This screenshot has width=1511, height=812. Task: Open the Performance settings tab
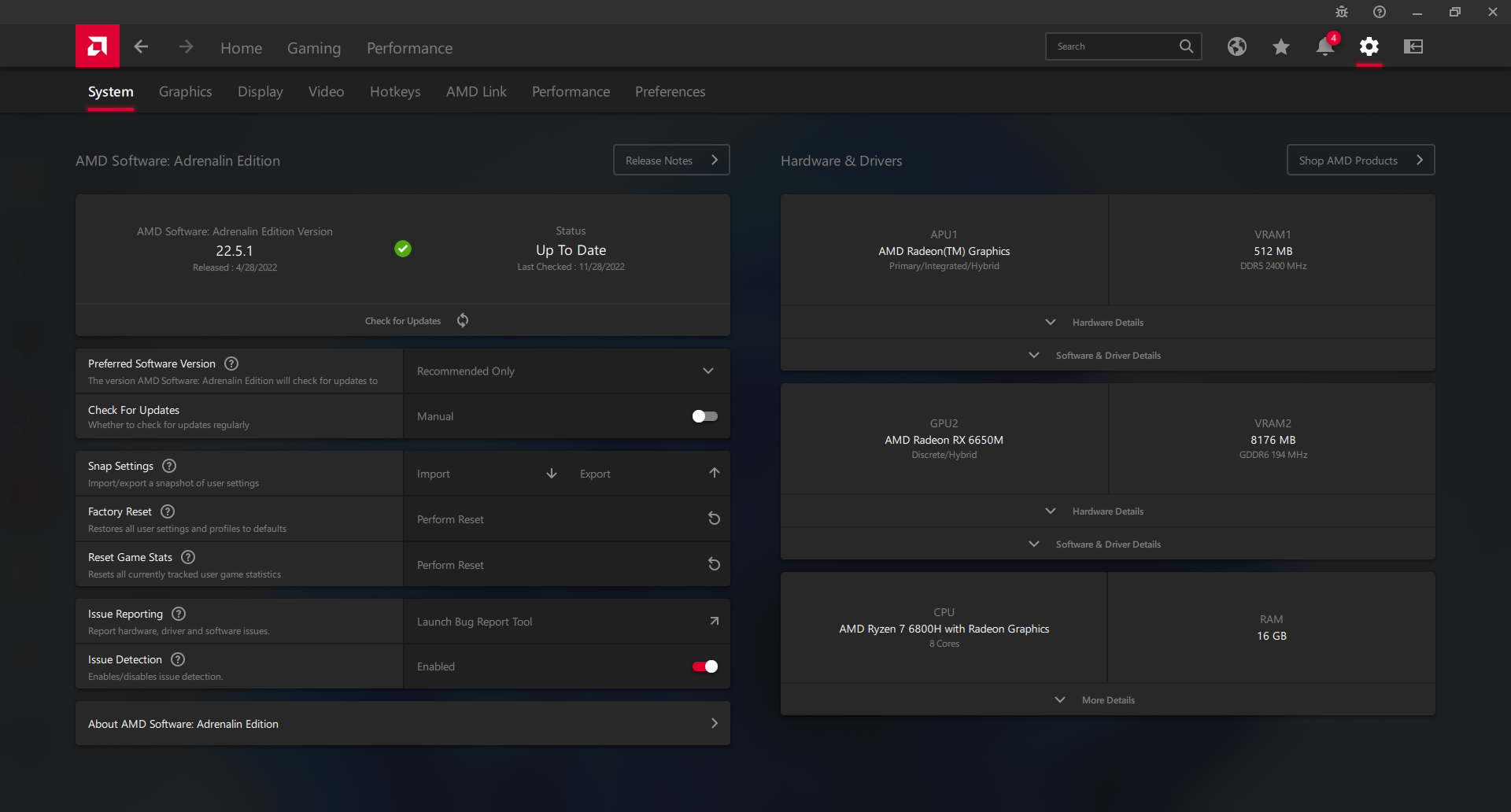coord(571,92)
